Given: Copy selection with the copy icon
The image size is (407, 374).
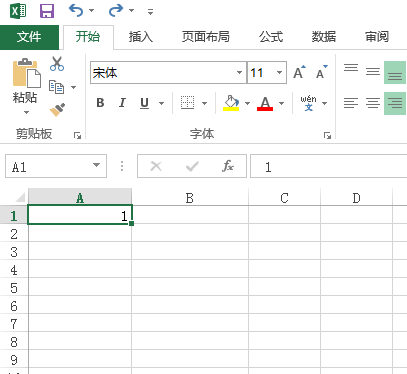Looking at the screenshot, I should [x=56, y=87].
